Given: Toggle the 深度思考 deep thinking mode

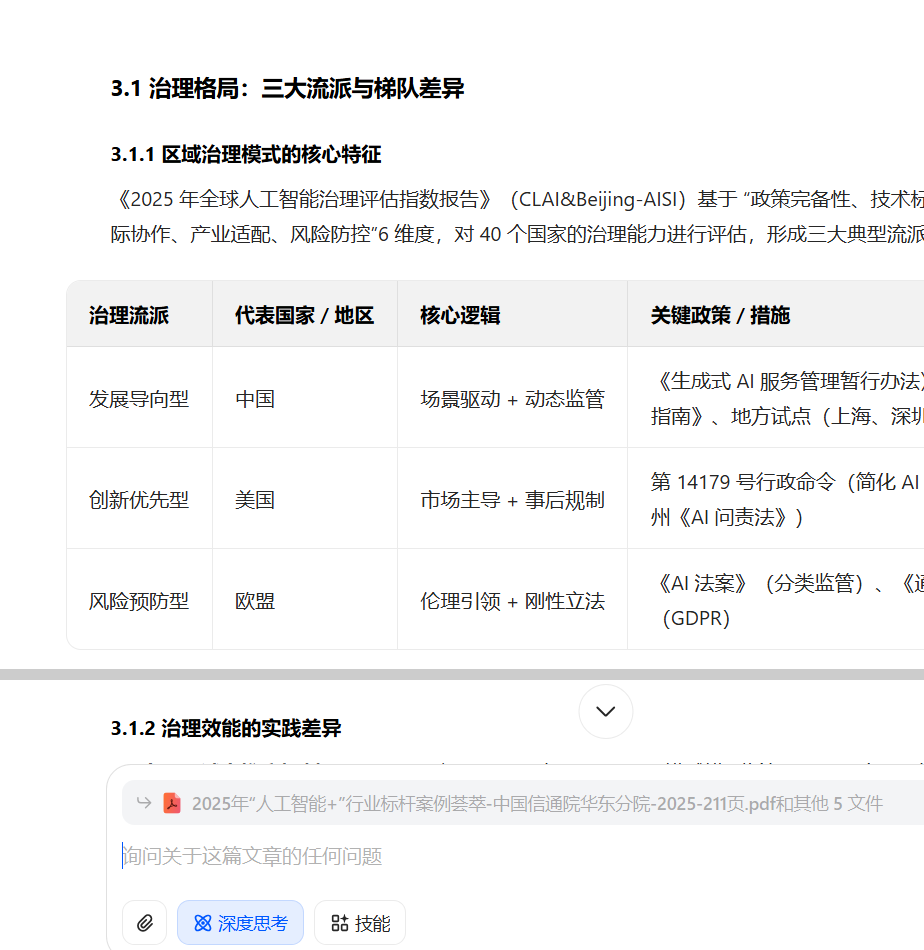Looking at the screenshot, I should (240, 923).
